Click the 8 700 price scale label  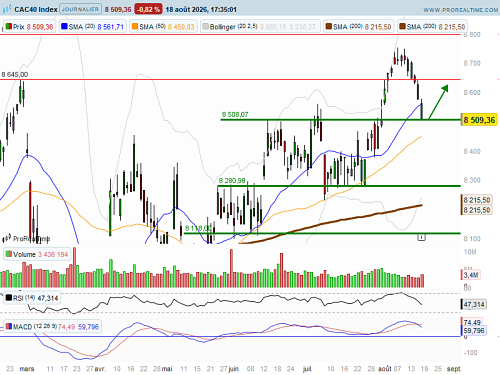point(472,63)
